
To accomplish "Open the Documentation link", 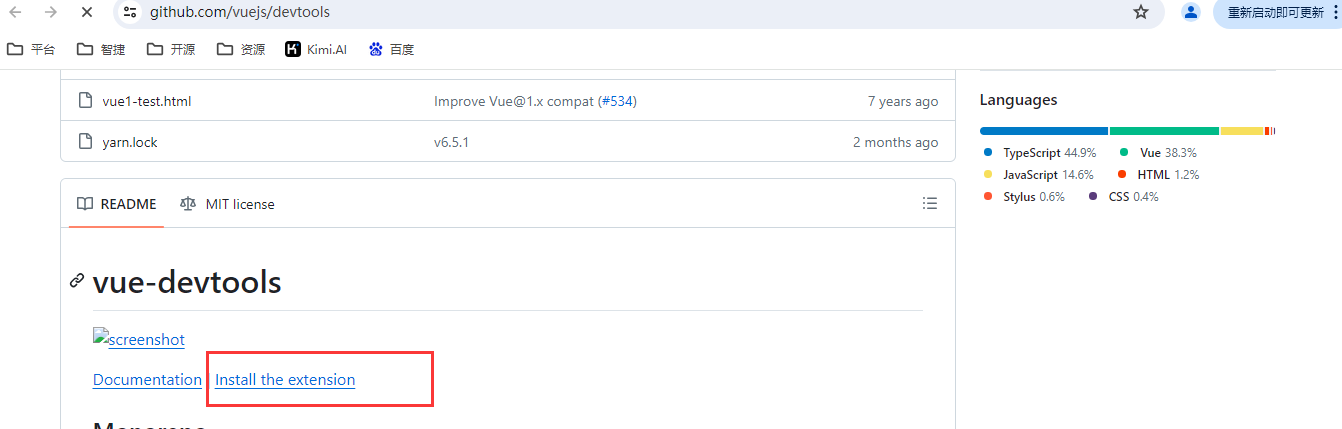I will tap(147, 380).
